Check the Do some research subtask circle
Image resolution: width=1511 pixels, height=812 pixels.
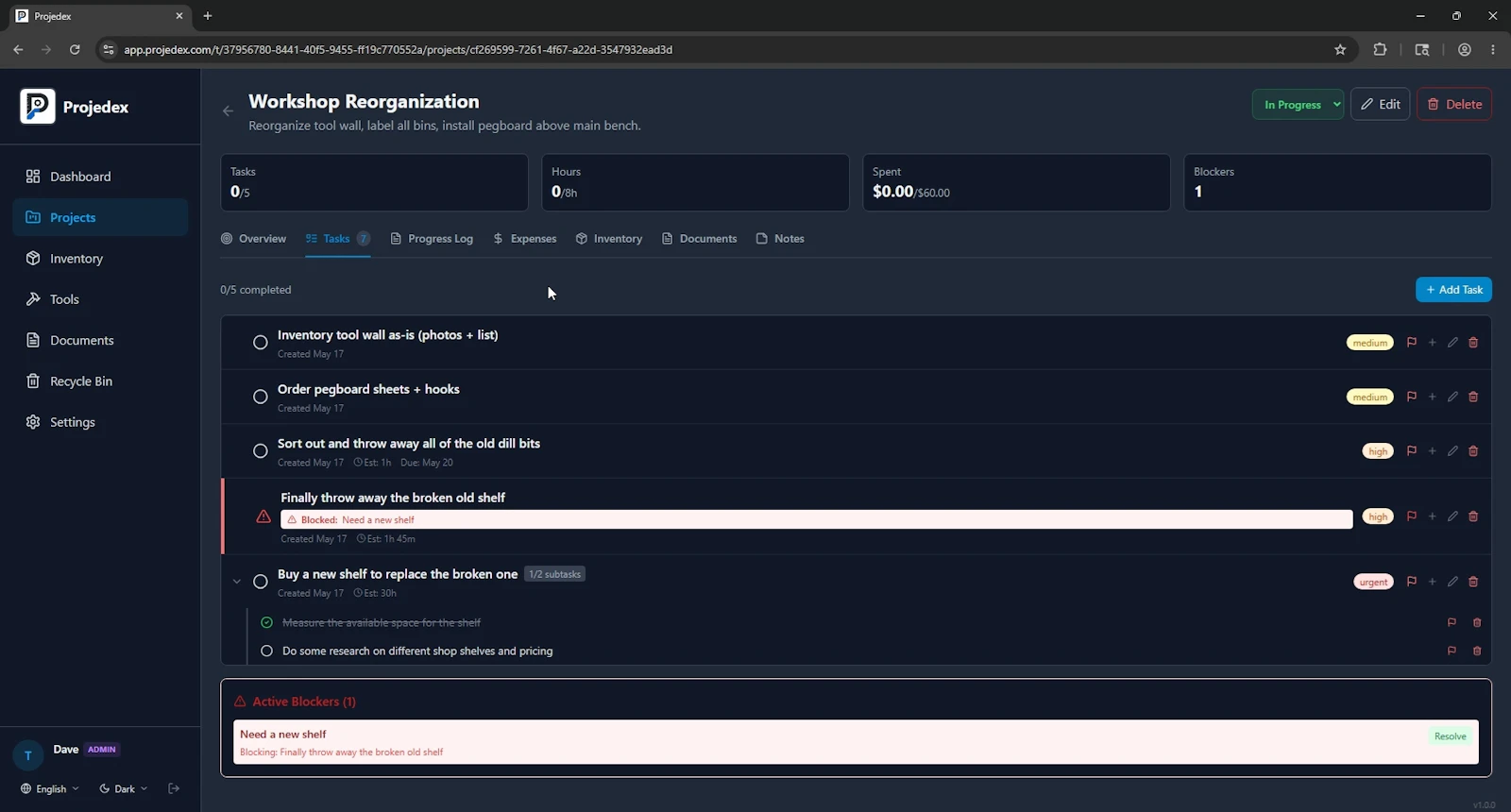(266, 651)
